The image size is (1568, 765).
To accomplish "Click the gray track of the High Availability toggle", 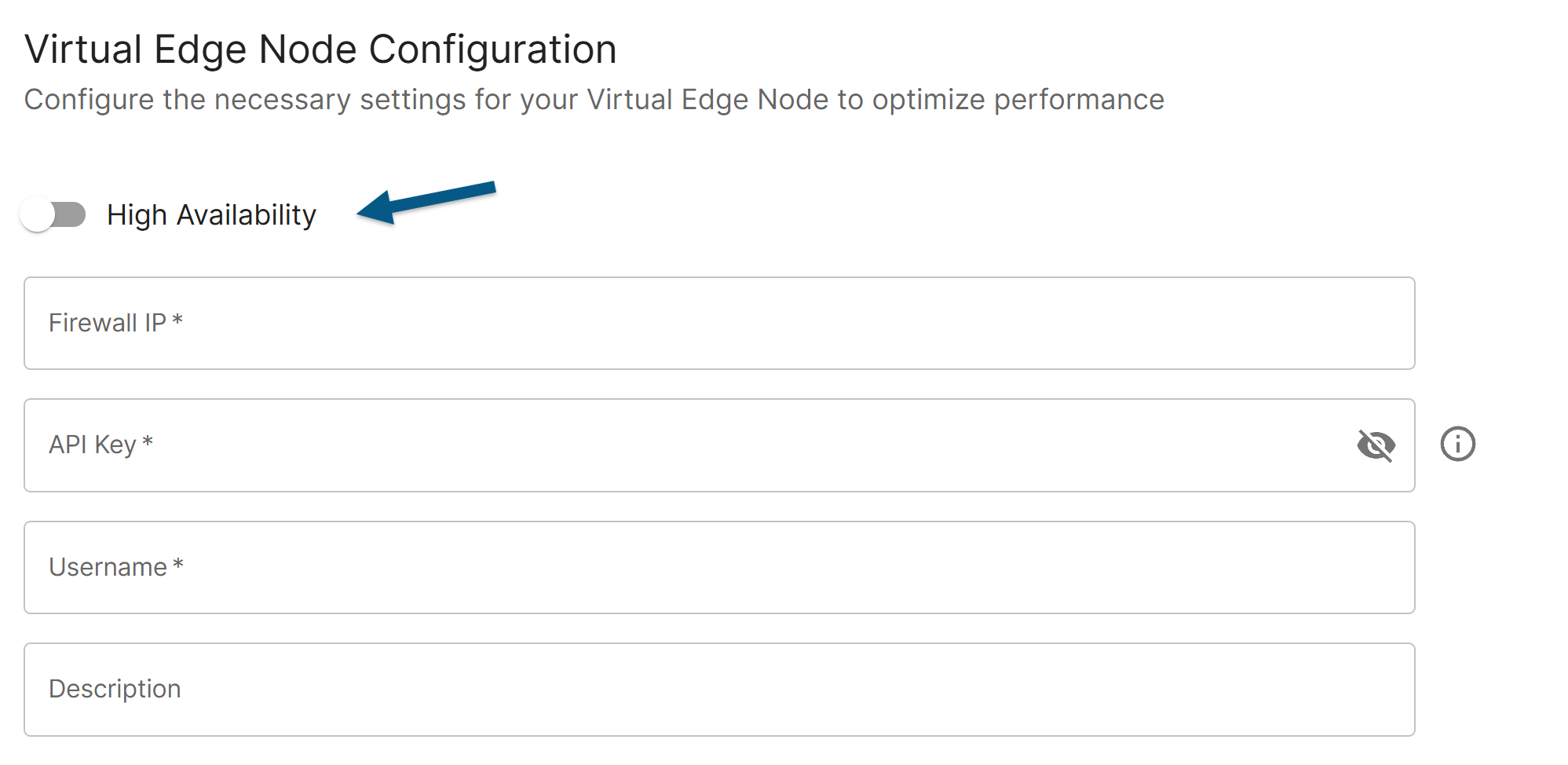I will tap(73, 214).
